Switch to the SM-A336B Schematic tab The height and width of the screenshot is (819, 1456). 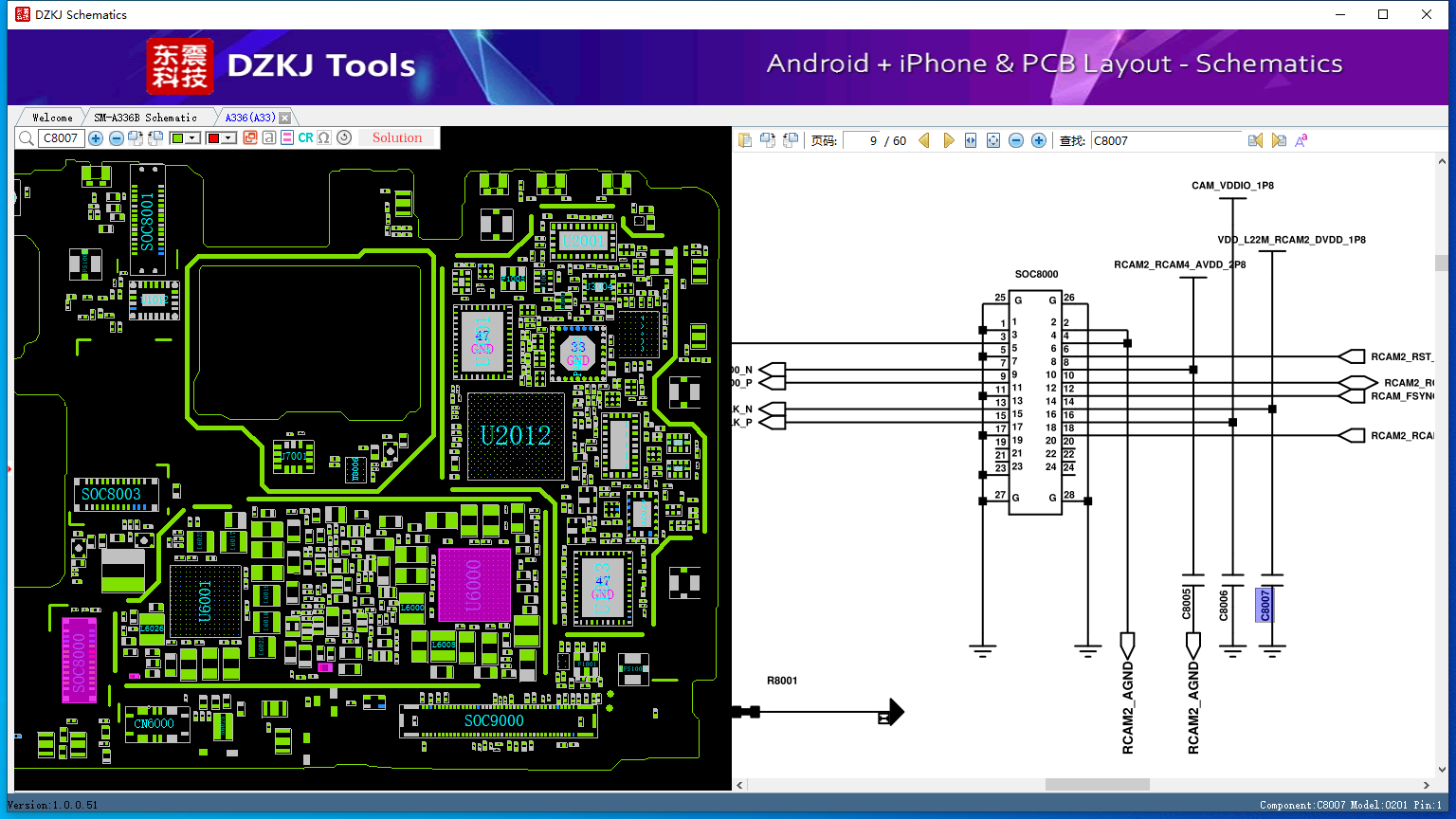pyautogui.click(x=145, y=118)
